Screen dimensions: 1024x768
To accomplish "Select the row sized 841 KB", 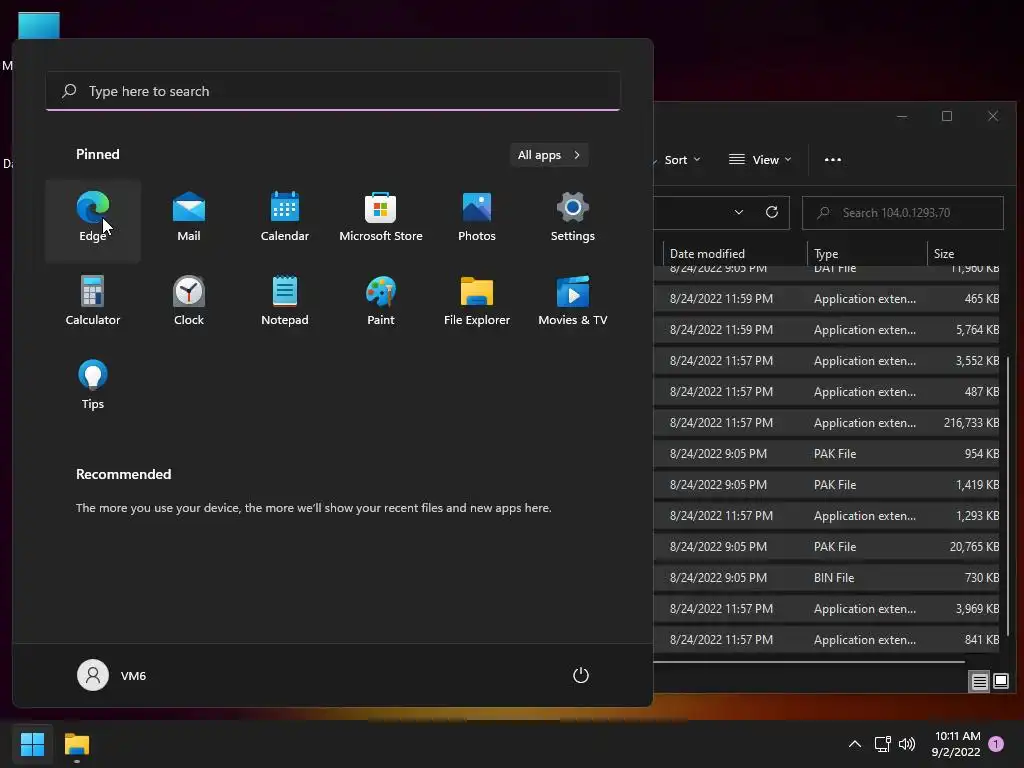I will tap(827, 640).
